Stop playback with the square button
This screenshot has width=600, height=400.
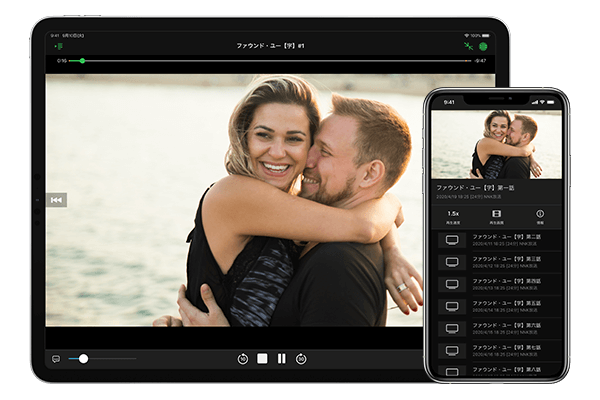[262, 358]
